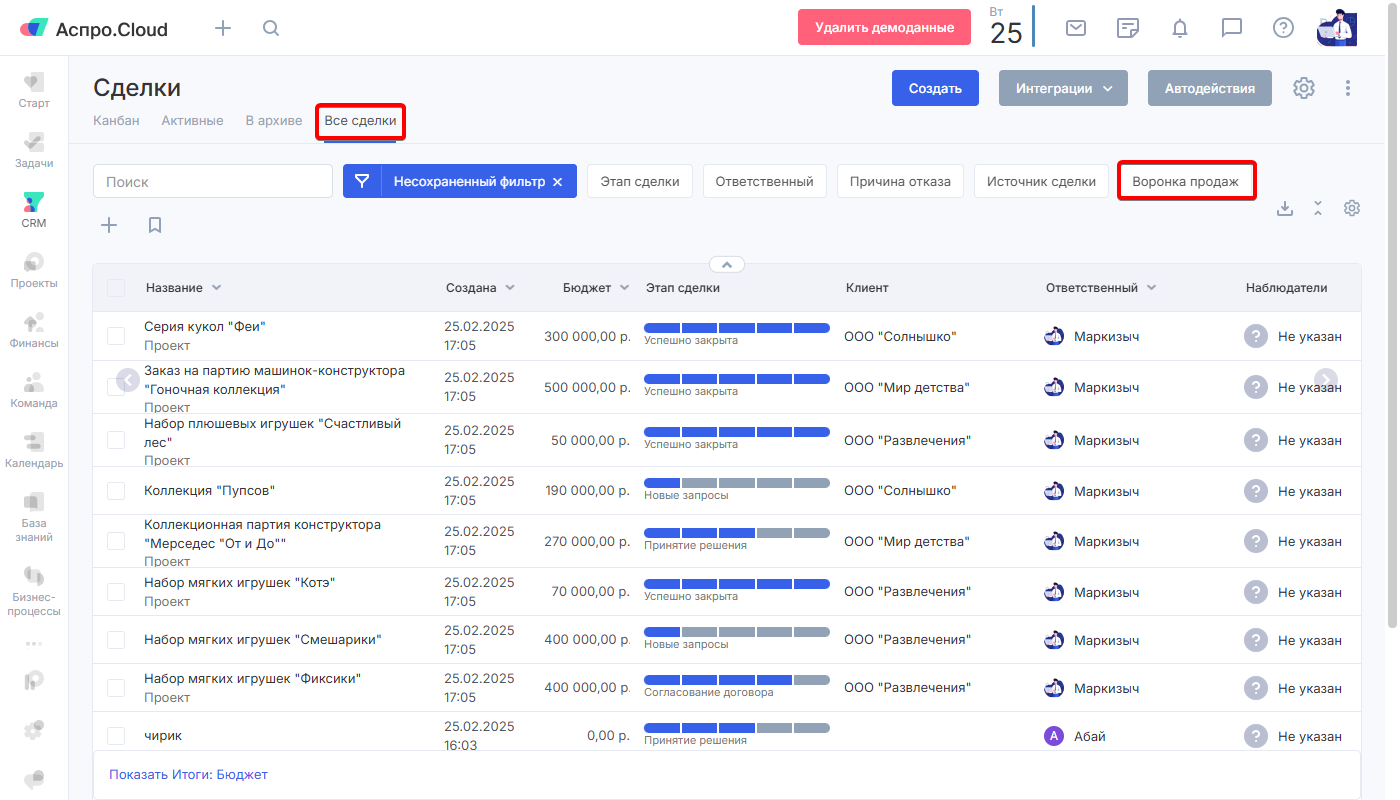Go to Старт in sidebar
The image size is (1400, 800).
[34, 90]
